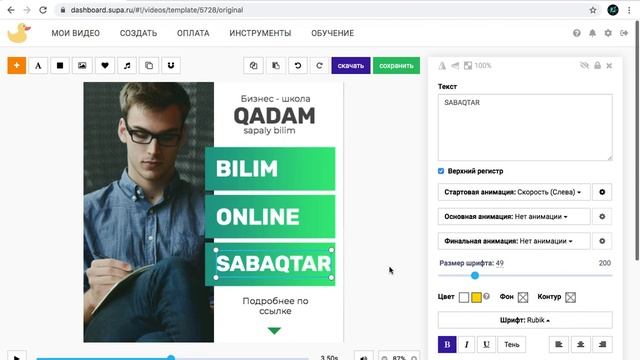Click the timeline playhead marker
The width and height of the screenshot is (640, 360).
click(171, 358)
